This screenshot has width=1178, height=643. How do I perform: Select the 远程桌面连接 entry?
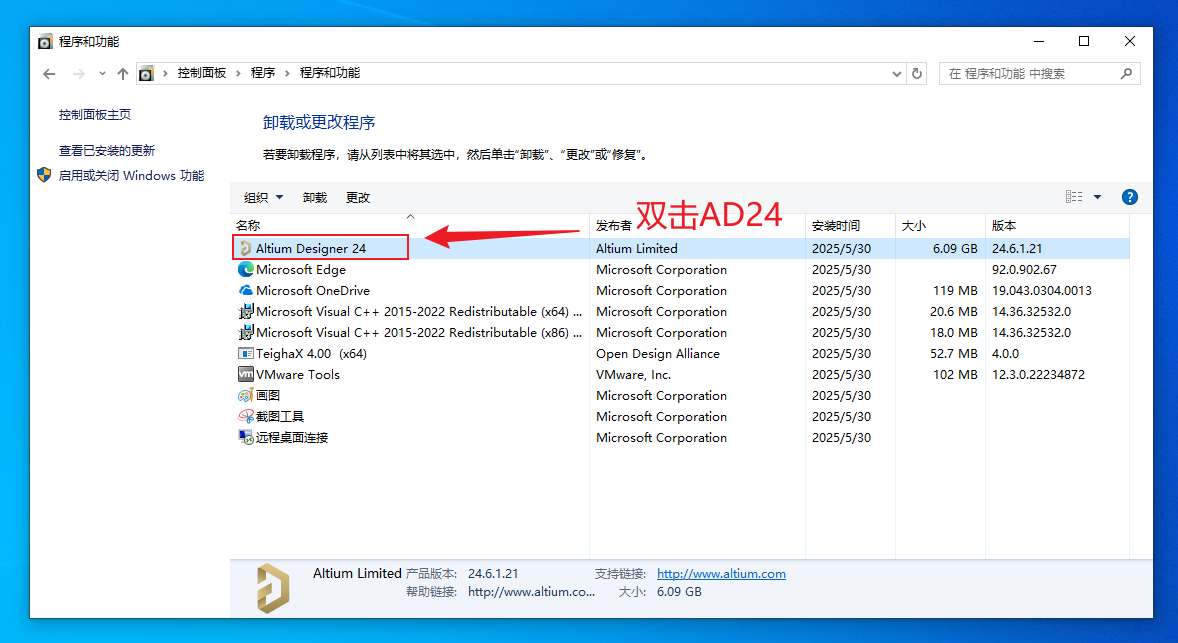click(291, 437)
